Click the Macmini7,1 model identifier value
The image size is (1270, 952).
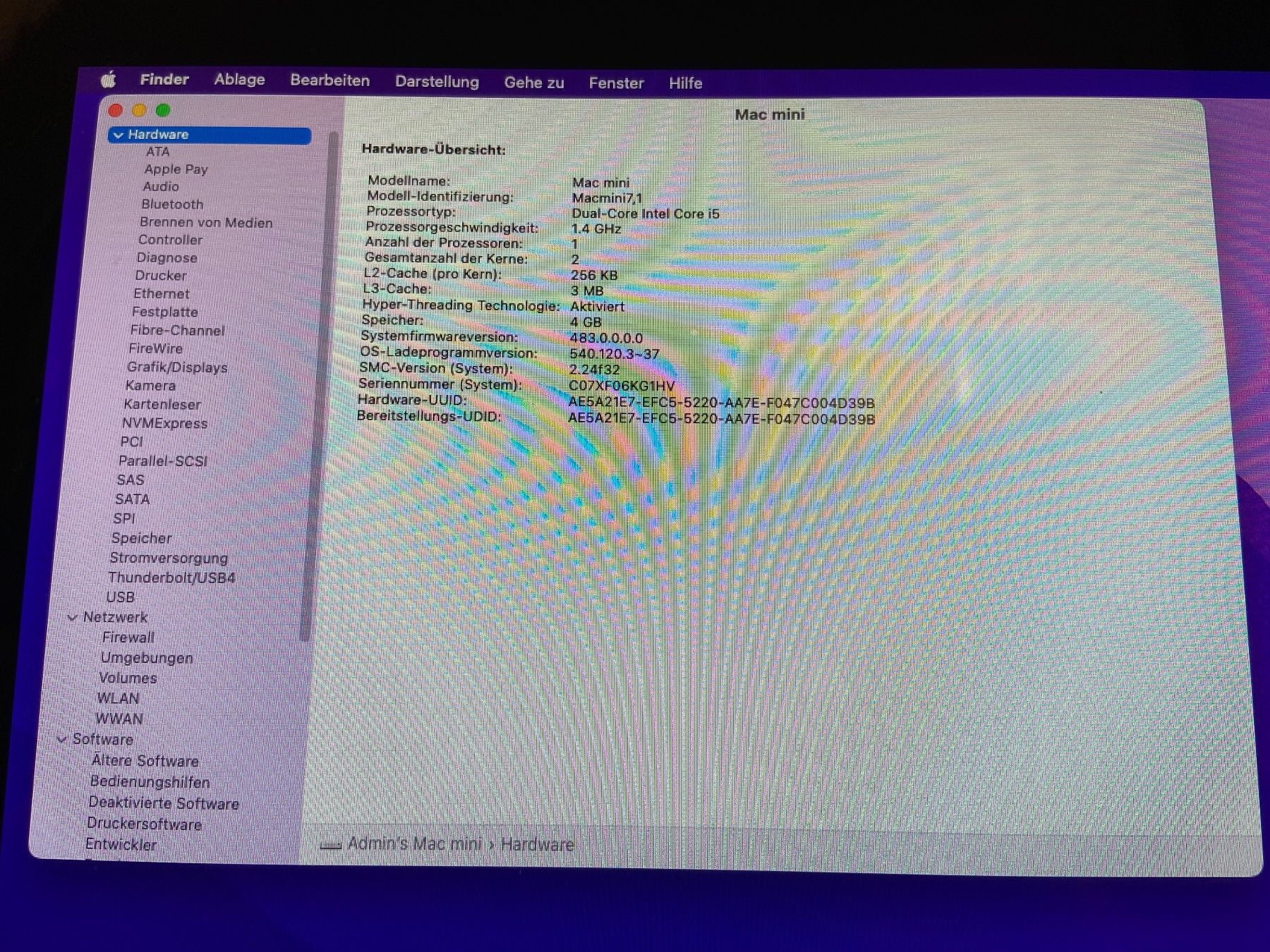[607, 198]
